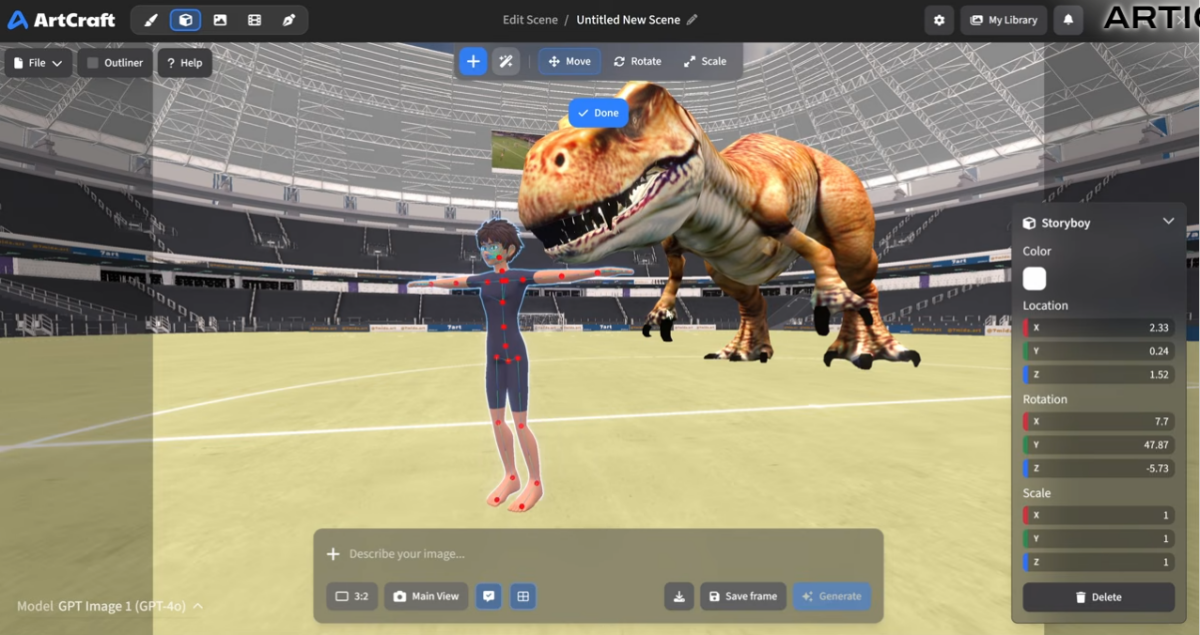Screen dimensions: 1200x635
Task: Click the Generate button
Action: pos(832,596)
